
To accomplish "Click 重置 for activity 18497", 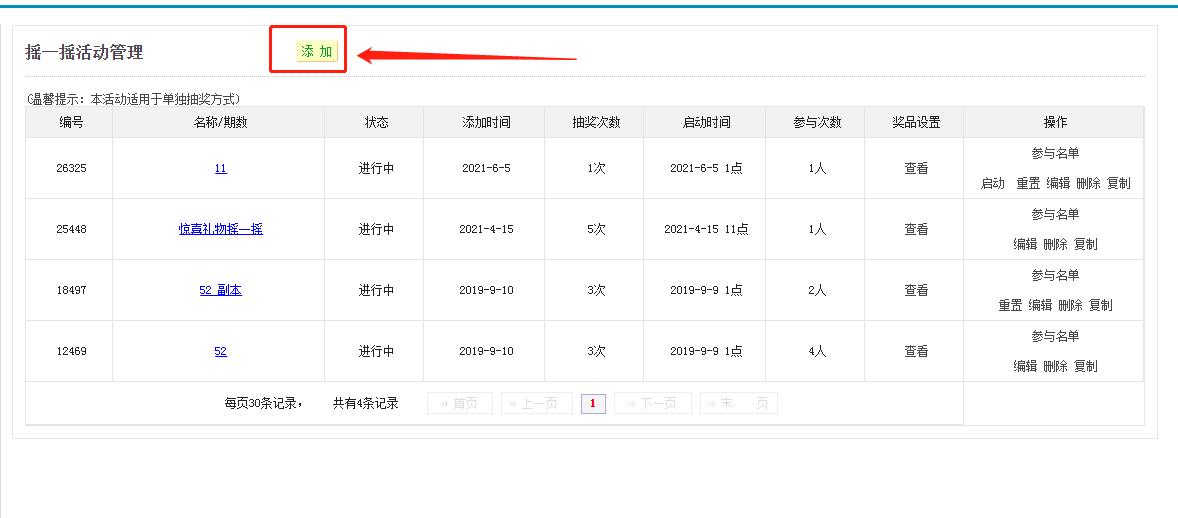I will (x=1010, y=306).
